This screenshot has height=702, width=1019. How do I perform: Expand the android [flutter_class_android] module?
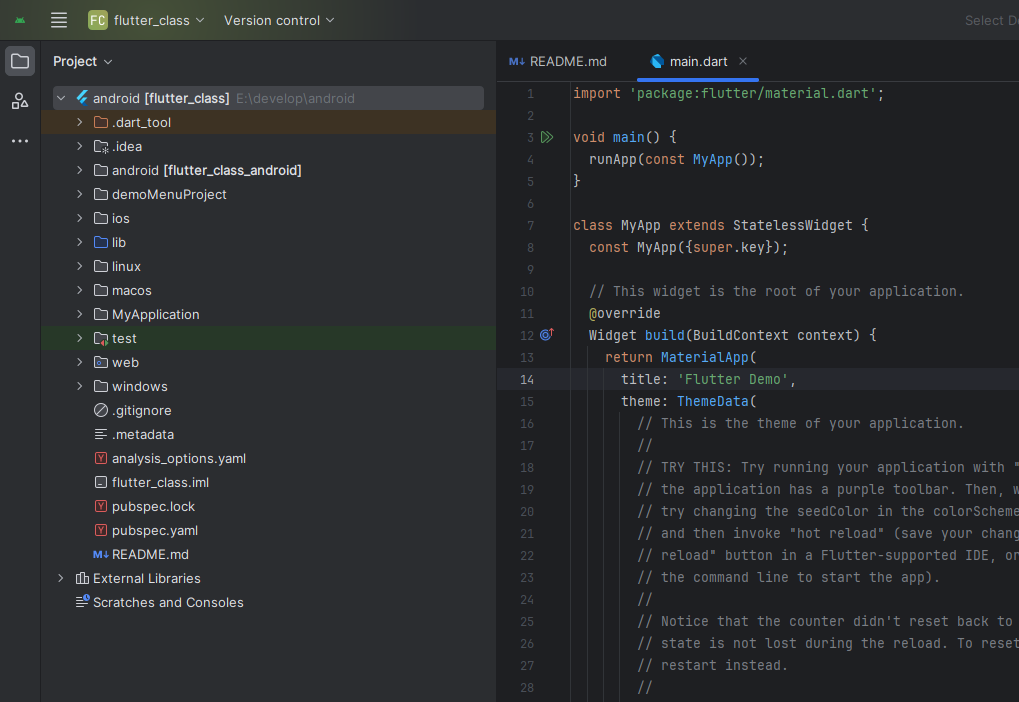(x=79, y=170)
